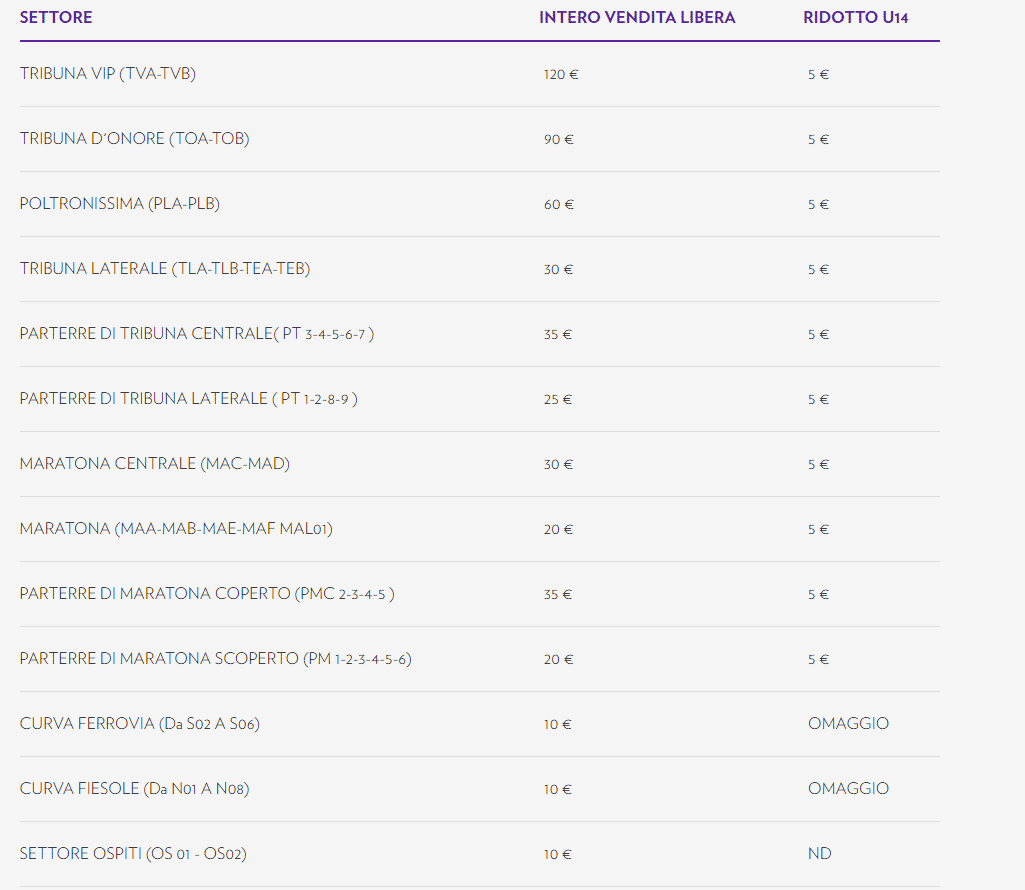Select MARATONA CENTRALE (MAC-MAD) sector
The height and width of the screenshot is (890, 1025).
[155, 464]
